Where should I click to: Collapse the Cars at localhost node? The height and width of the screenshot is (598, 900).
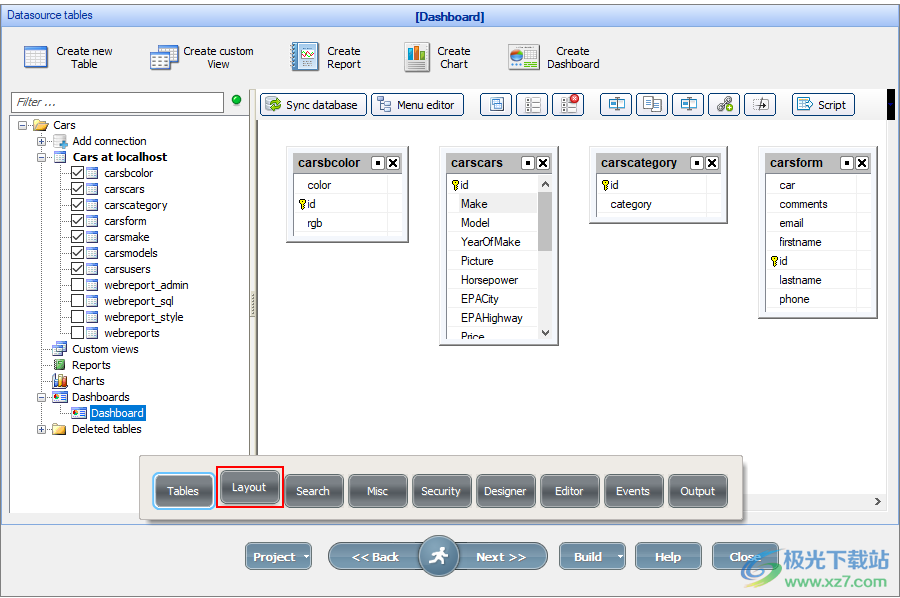pyautogui.click(x=42, y=157)
